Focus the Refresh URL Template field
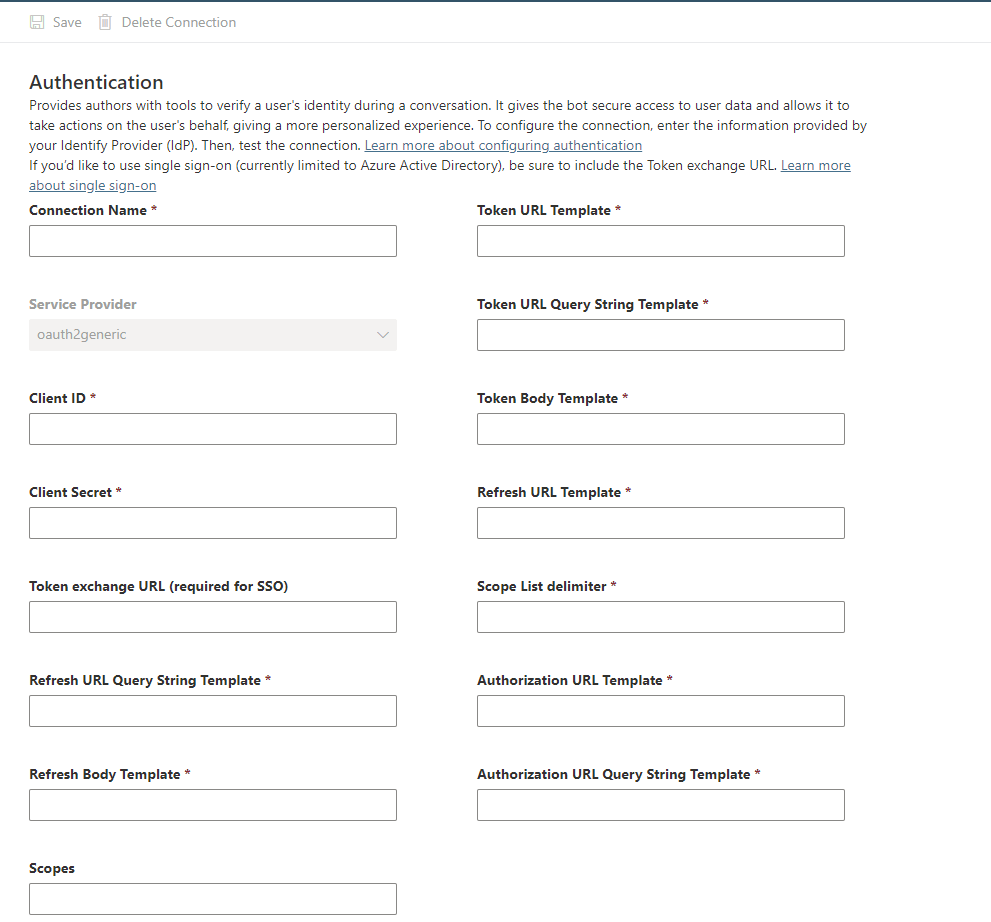This screenshot has height=922, width=991. (x=660, y=523)
